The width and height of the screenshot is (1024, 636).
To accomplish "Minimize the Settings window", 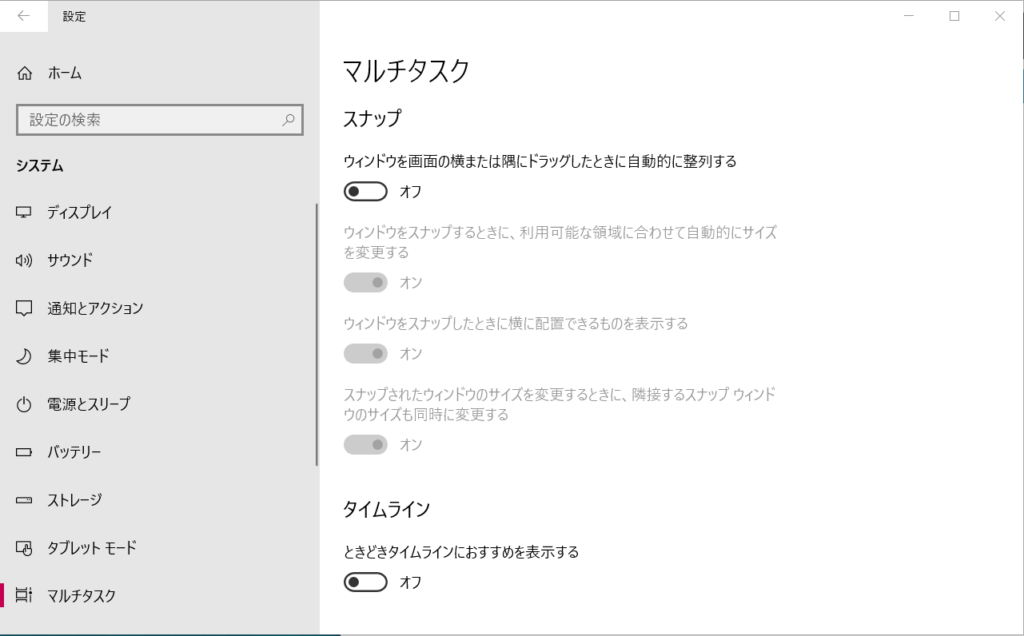I will [x=908, y=16].
